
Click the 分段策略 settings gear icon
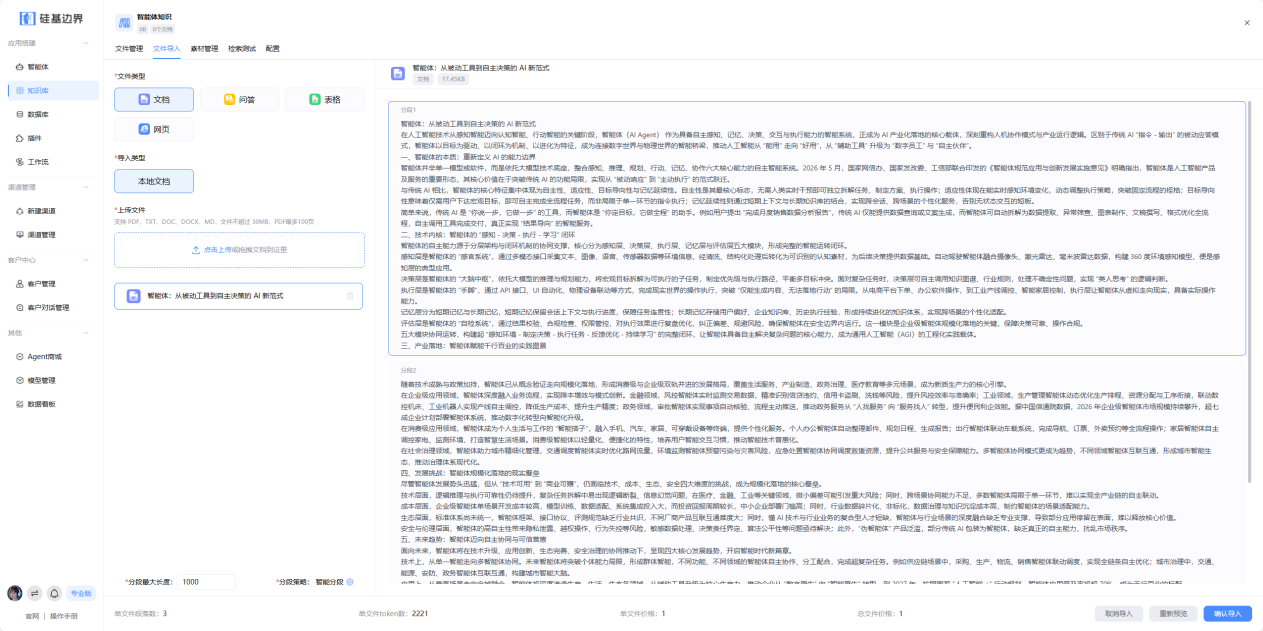[x=350, y=582]
